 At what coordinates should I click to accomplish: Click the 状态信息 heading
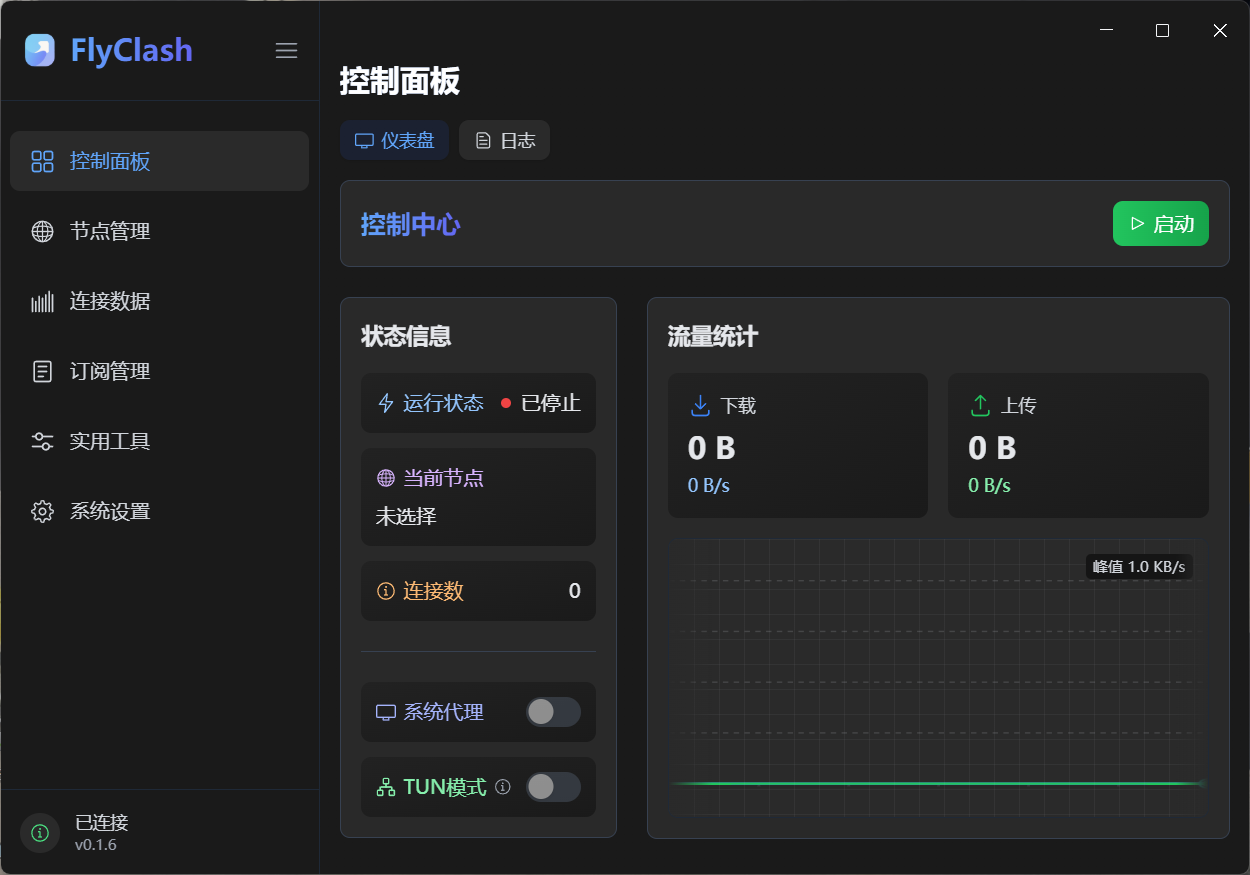(406, 336)
